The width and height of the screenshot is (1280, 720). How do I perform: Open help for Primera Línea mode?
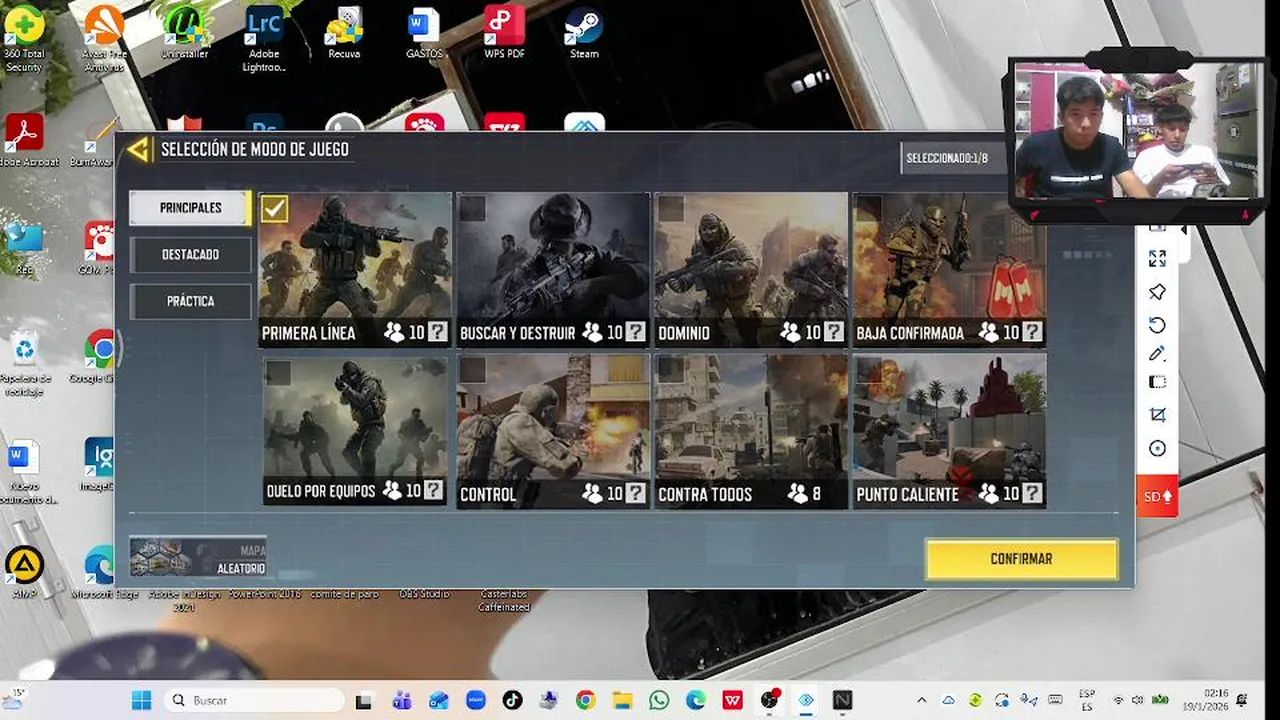tap(438, 332)
